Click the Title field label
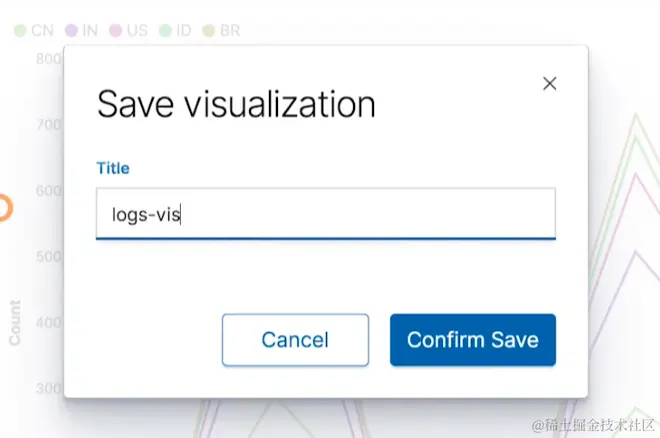This screenshot has height=438, width=660. 113,168
